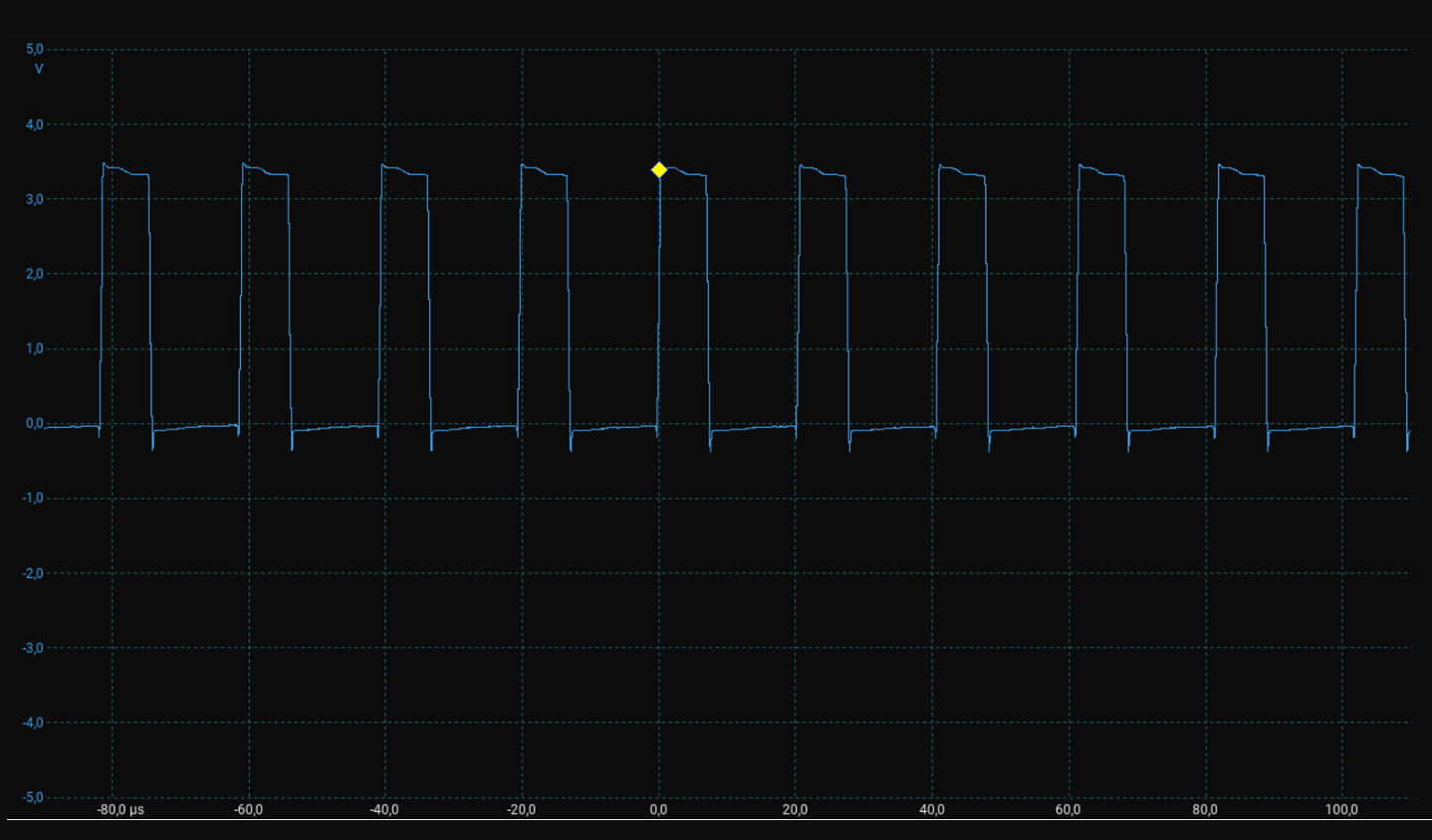Click the -3,0 voltage axis label
This screenshot has height=840, width=1432.
pos(33,648)
